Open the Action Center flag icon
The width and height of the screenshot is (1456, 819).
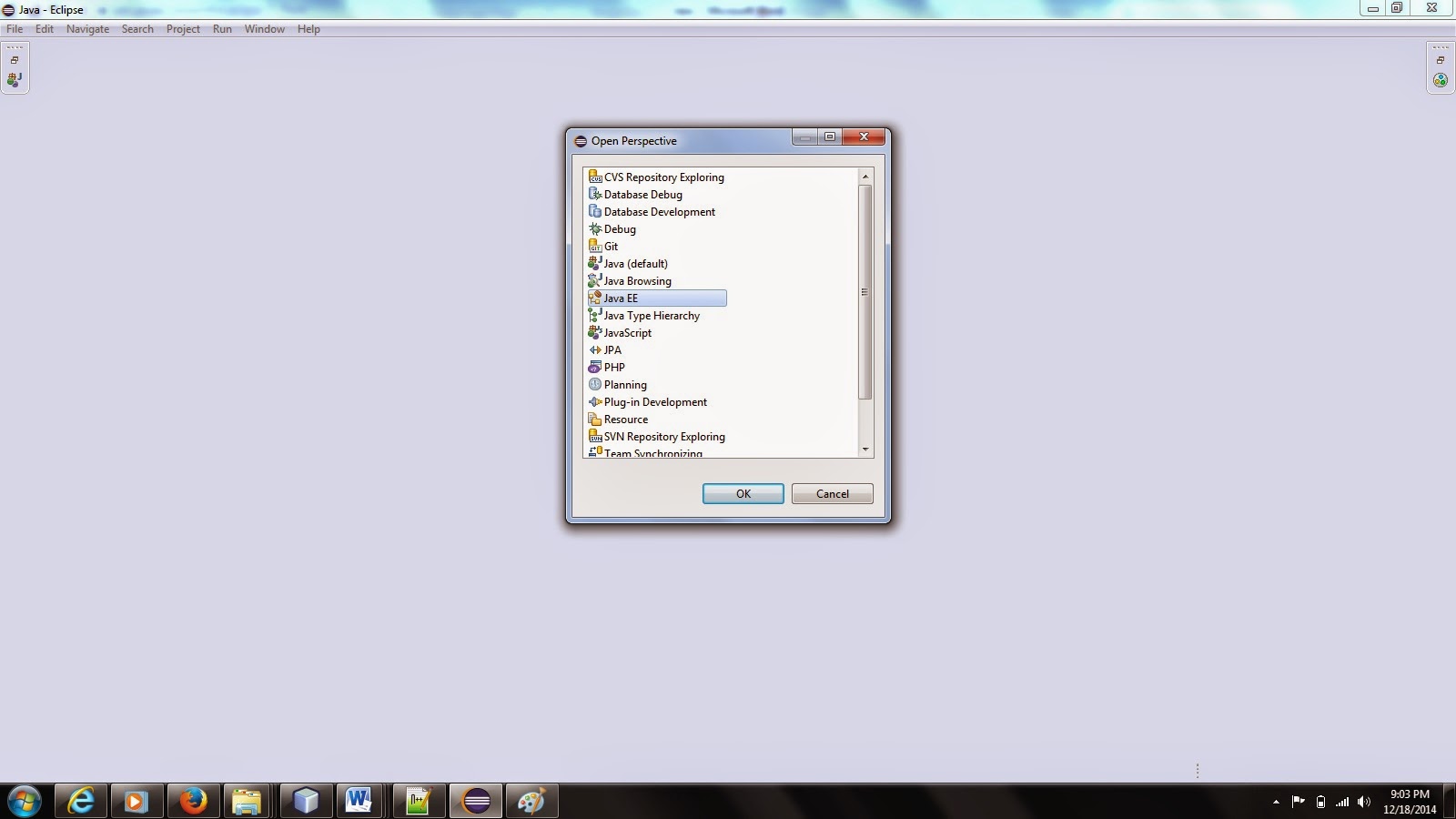coord(1298,802)
